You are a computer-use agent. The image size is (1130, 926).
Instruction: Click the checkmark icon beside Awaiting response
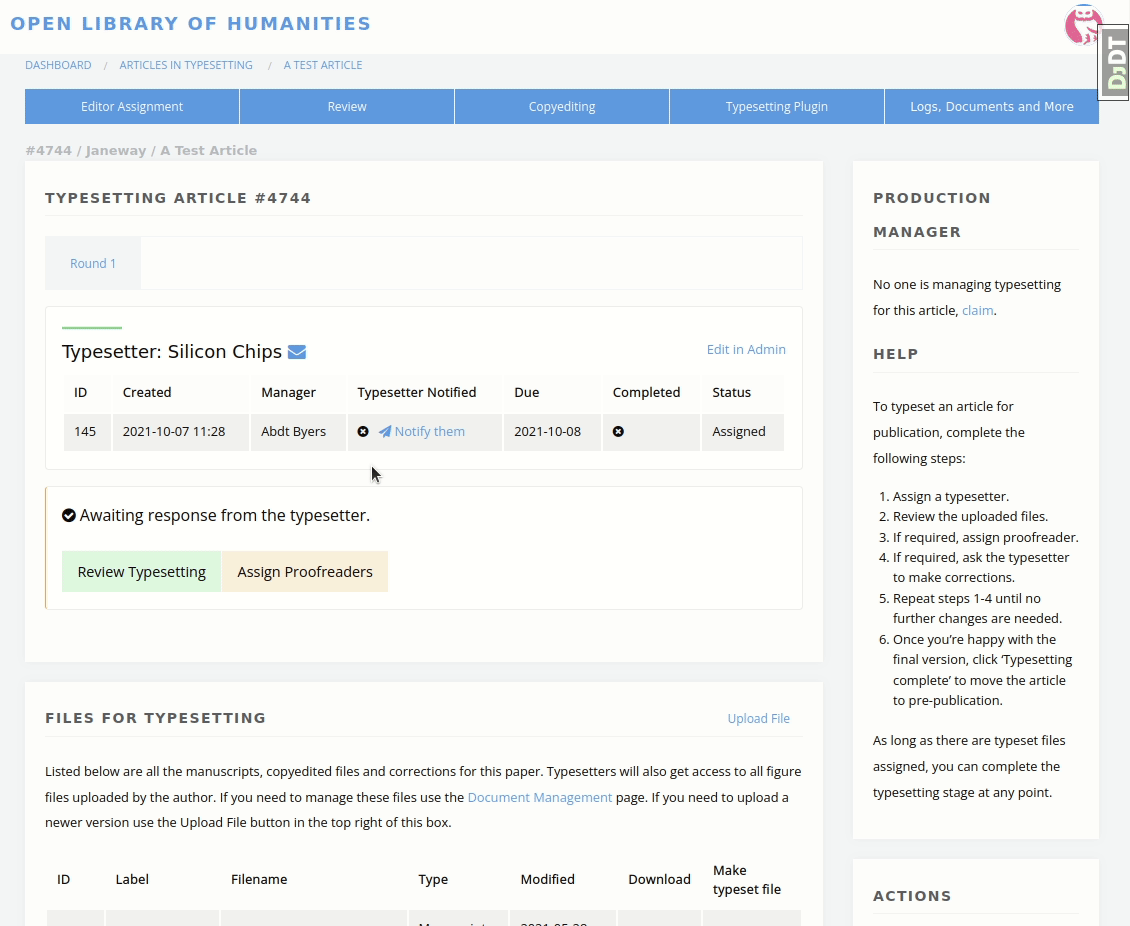(69, 516)
